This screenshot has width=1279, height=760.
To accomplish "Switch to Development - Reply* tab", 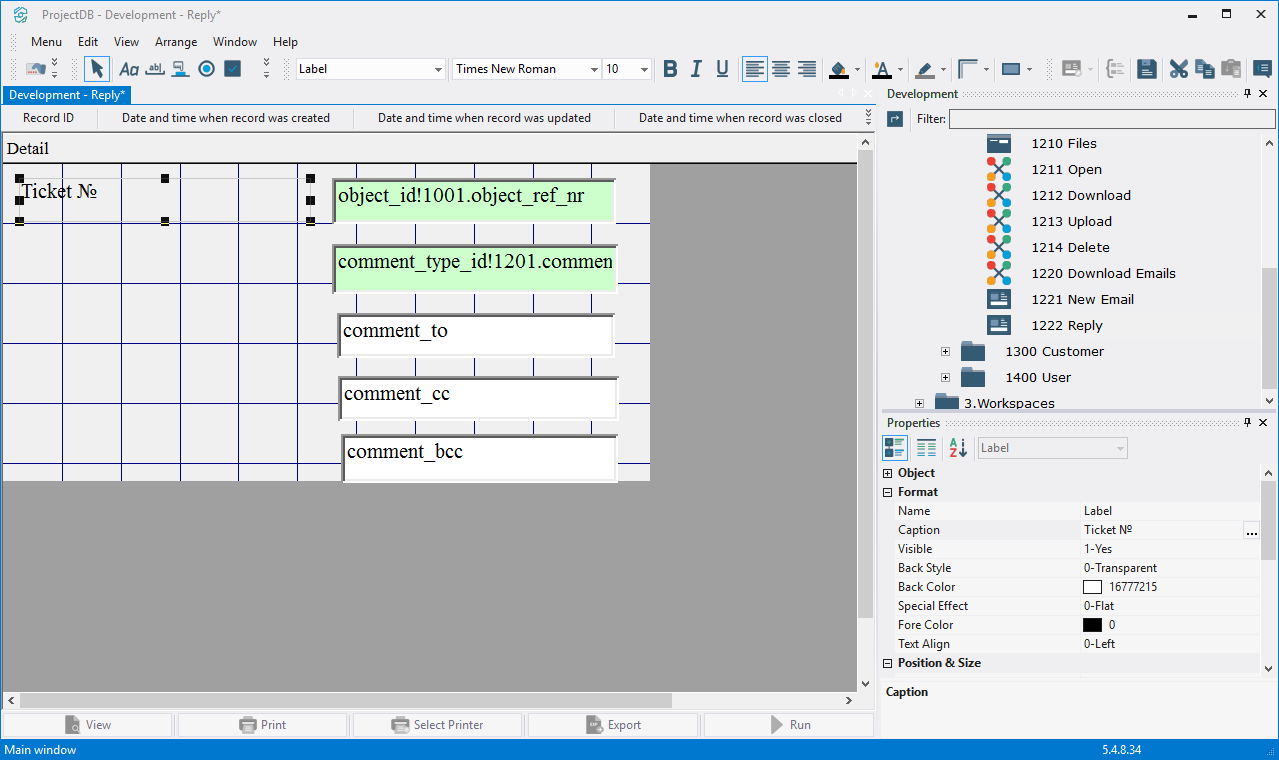I will pyautogui.click(x=67, y=95).
